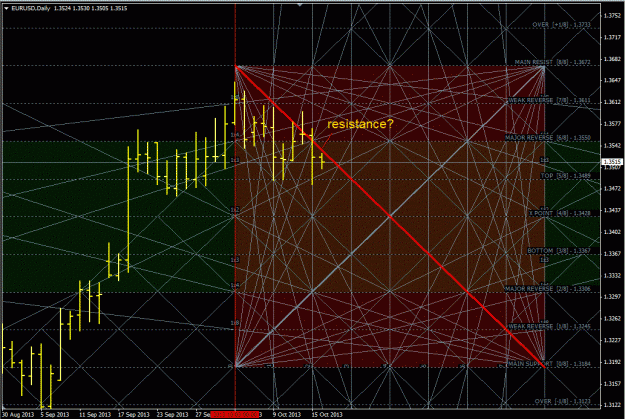Screen dimensions: 625x419
Task: Click price scale value 1.3332
Action: (x=612, y=276)
